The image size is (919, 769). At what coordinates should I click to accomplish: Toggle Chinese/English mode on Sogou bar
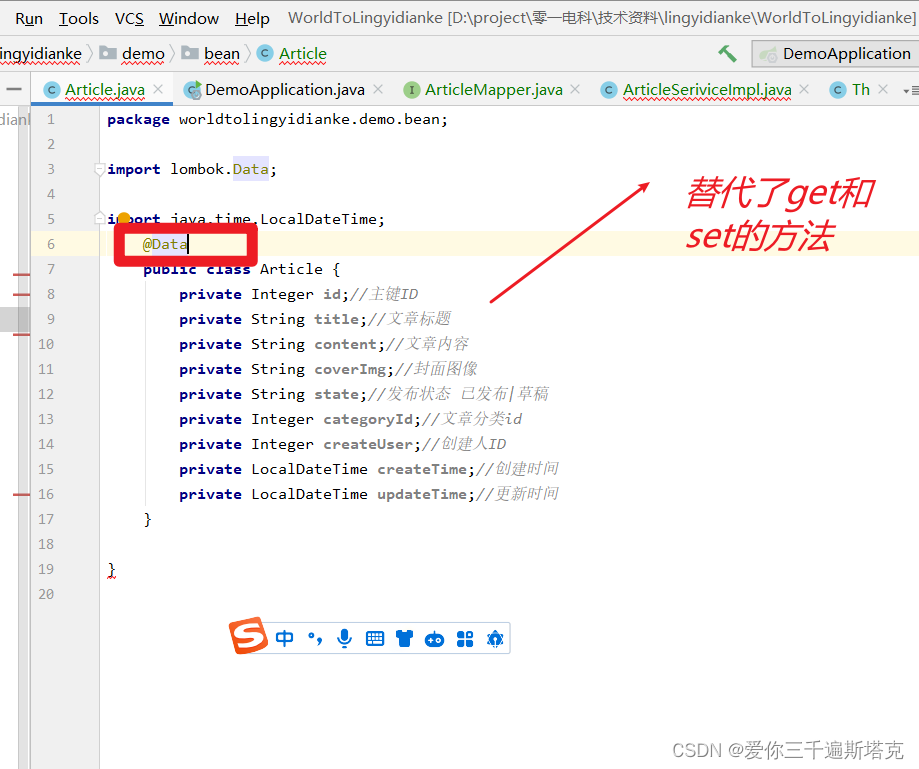coord(284,638)
